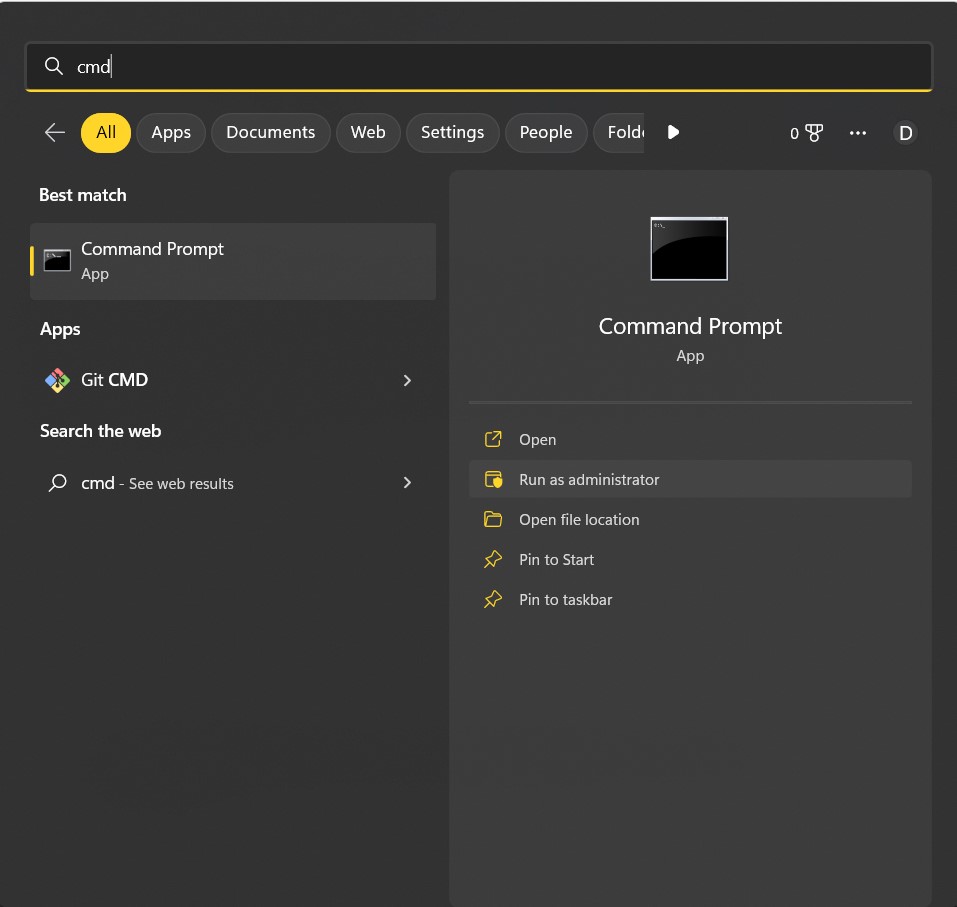Expand the cmd web results chevron

tap(407, 483)
